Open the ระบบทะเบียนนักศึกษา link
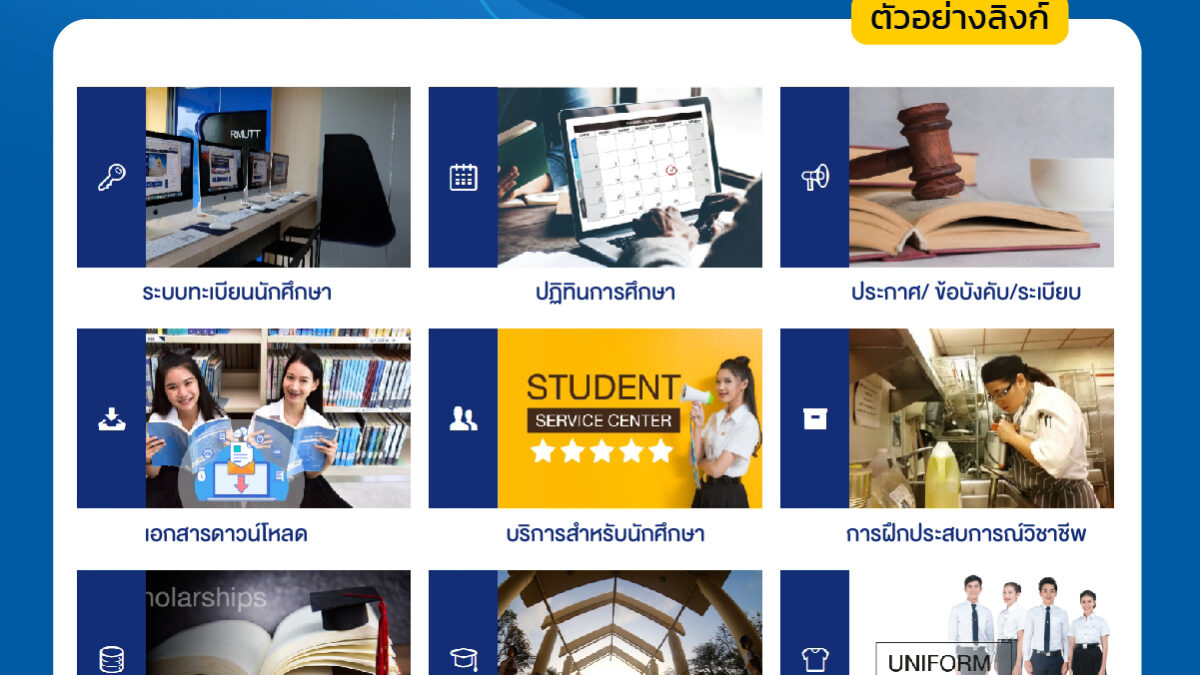The image size is (1200, 675). [237, 293]
